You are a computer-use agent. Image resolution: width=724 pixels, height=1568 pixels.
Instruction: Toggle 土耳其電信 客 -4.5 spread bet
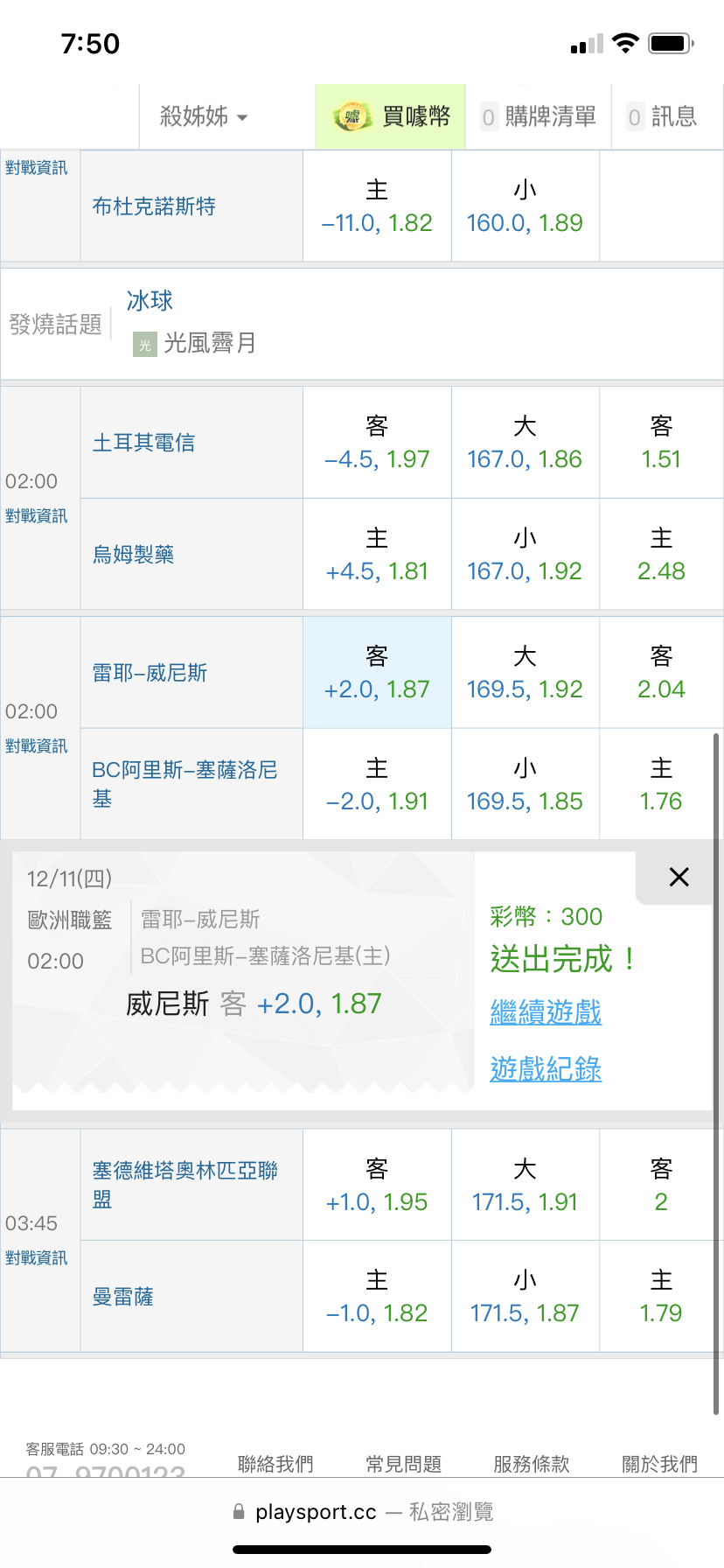click(377, 443)
